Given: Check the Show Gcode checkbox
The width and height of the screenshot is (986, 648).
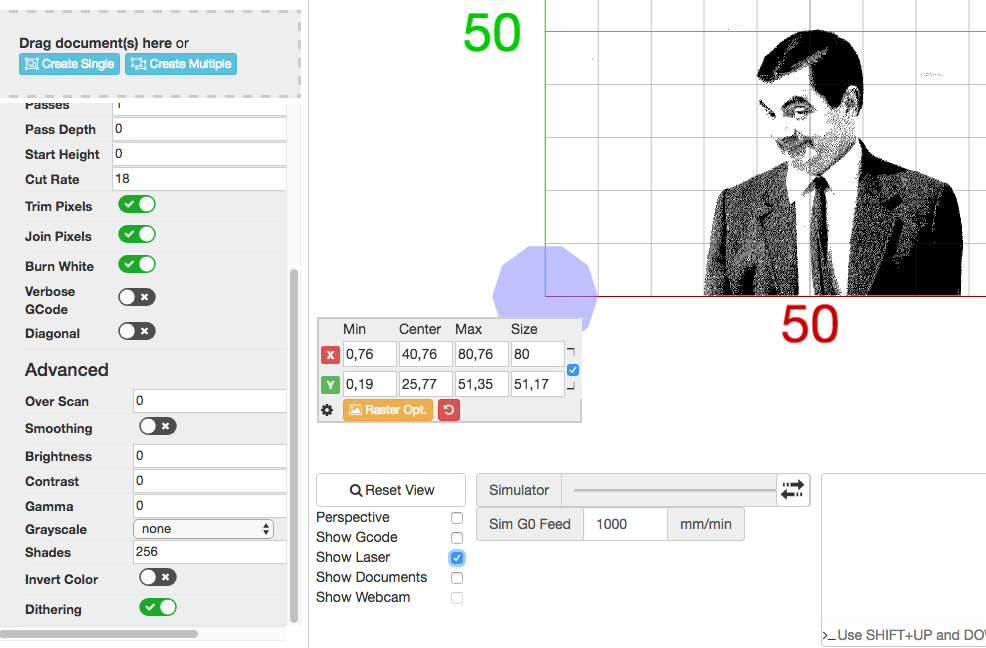Looking at the screenshot, I should tap(457, 538).
